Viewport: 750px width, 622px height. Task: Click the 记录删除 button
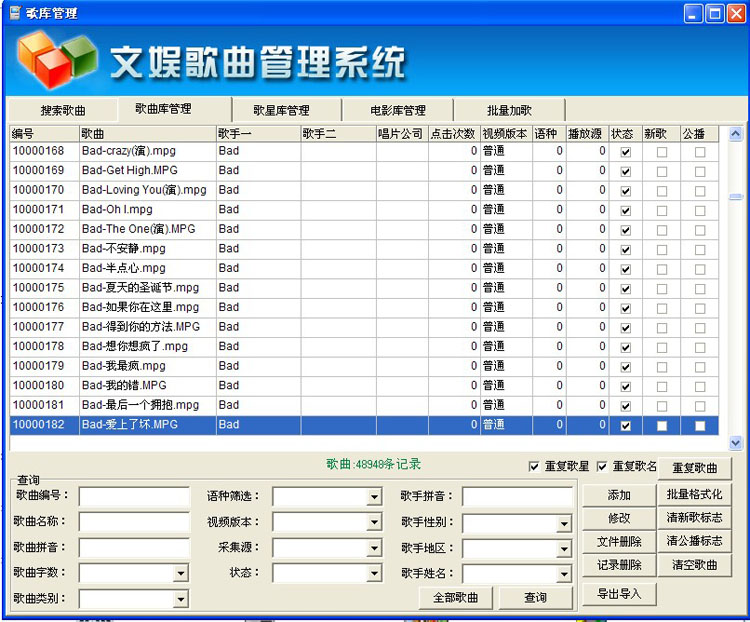[619, 565]
